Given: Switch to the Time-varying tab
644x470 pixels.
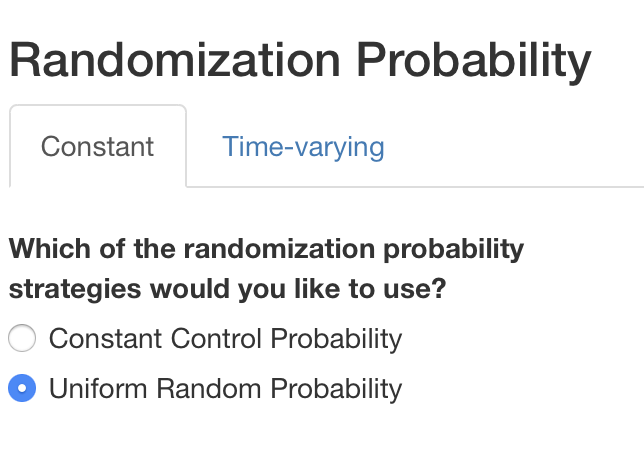Looking at the screenshot, I should (303, 147).
